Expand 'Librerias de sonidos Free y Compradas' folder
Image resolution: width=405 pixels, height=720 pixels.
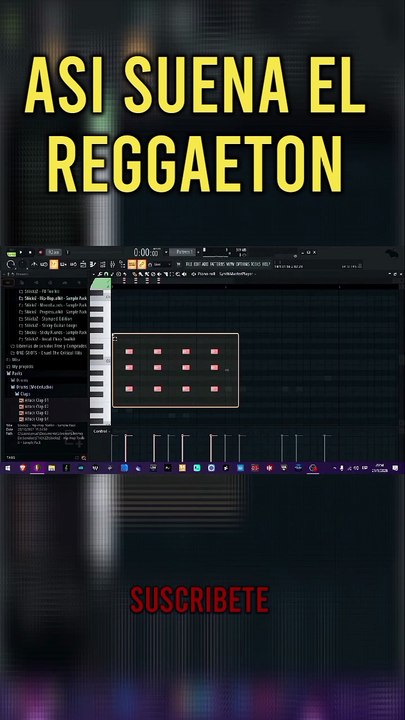click(48, 346)
